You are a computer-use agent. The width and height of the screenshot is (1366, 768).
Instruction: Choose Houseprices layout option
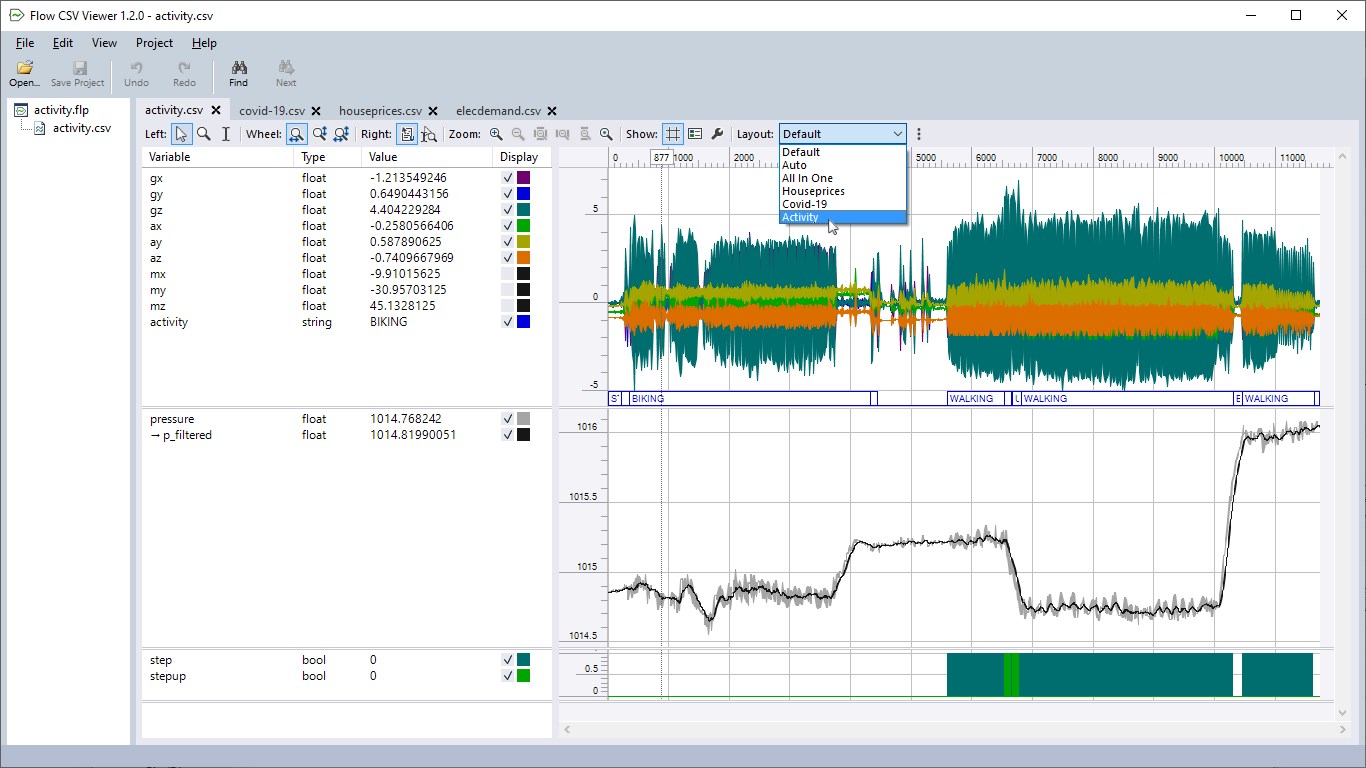point(843,191)
